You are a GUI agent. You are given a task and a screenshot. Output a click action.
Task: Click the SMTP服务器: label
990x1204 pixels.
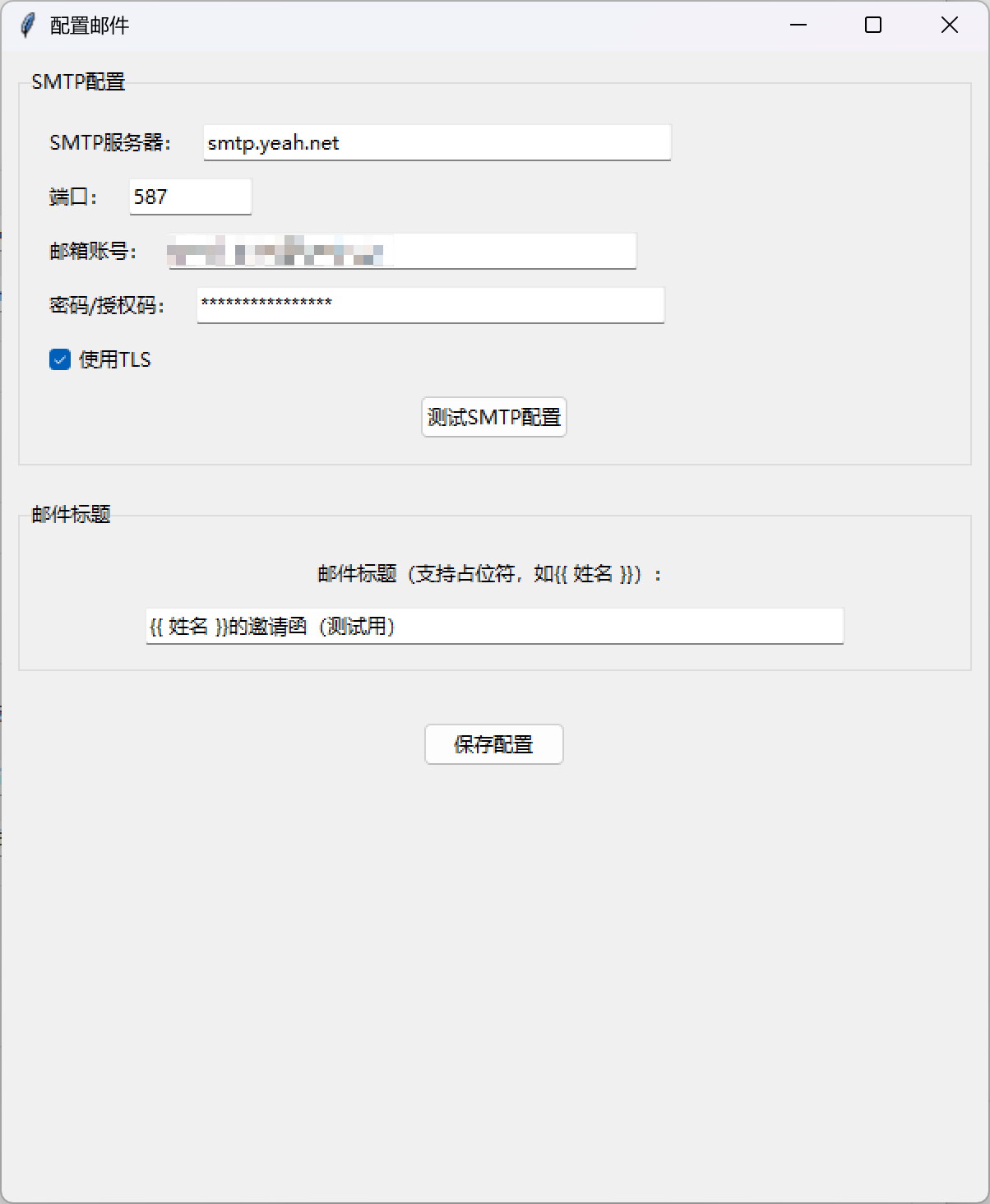tap(110, 142)
